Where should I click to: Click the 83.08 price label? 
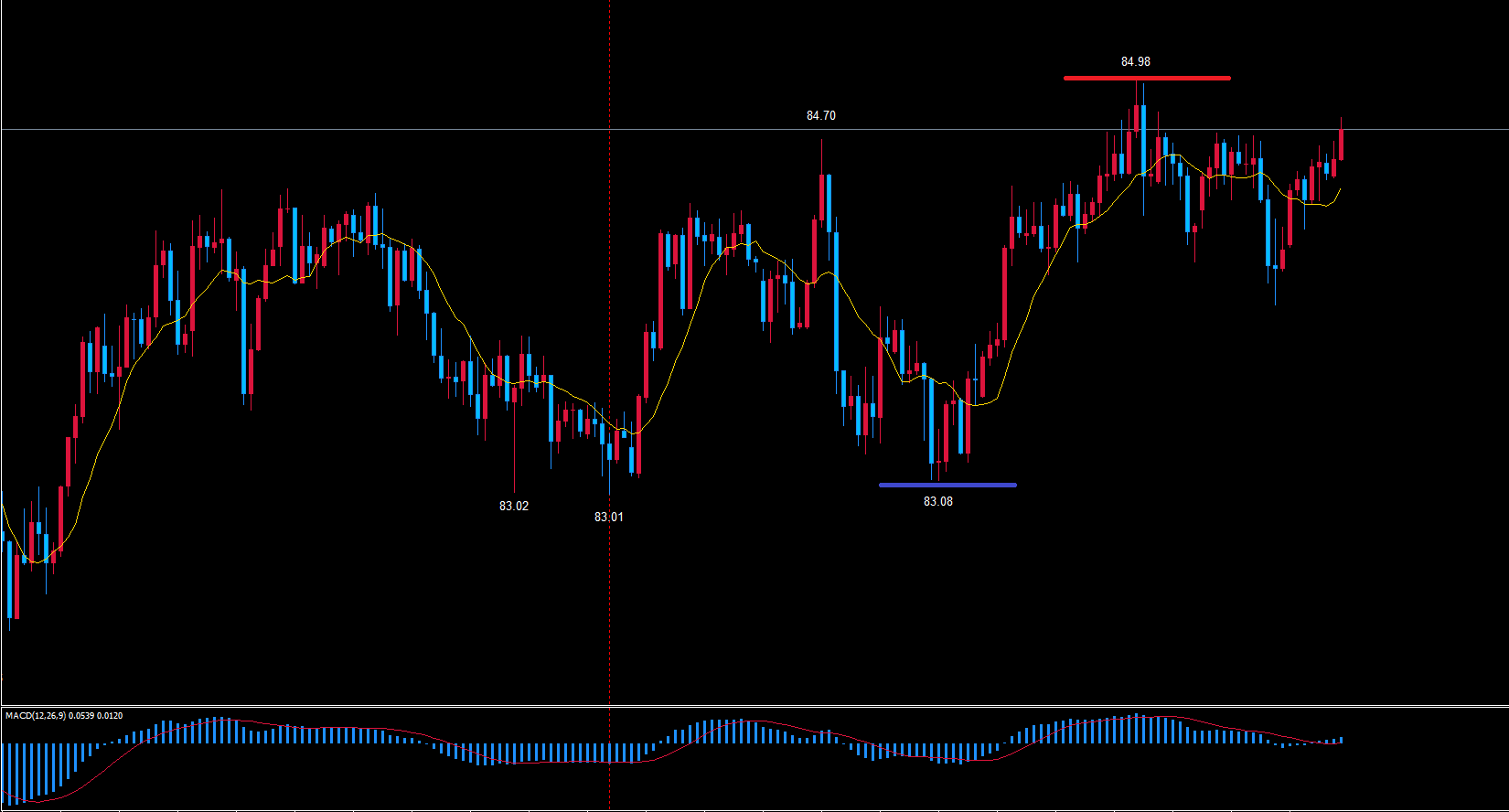[937, 501]
